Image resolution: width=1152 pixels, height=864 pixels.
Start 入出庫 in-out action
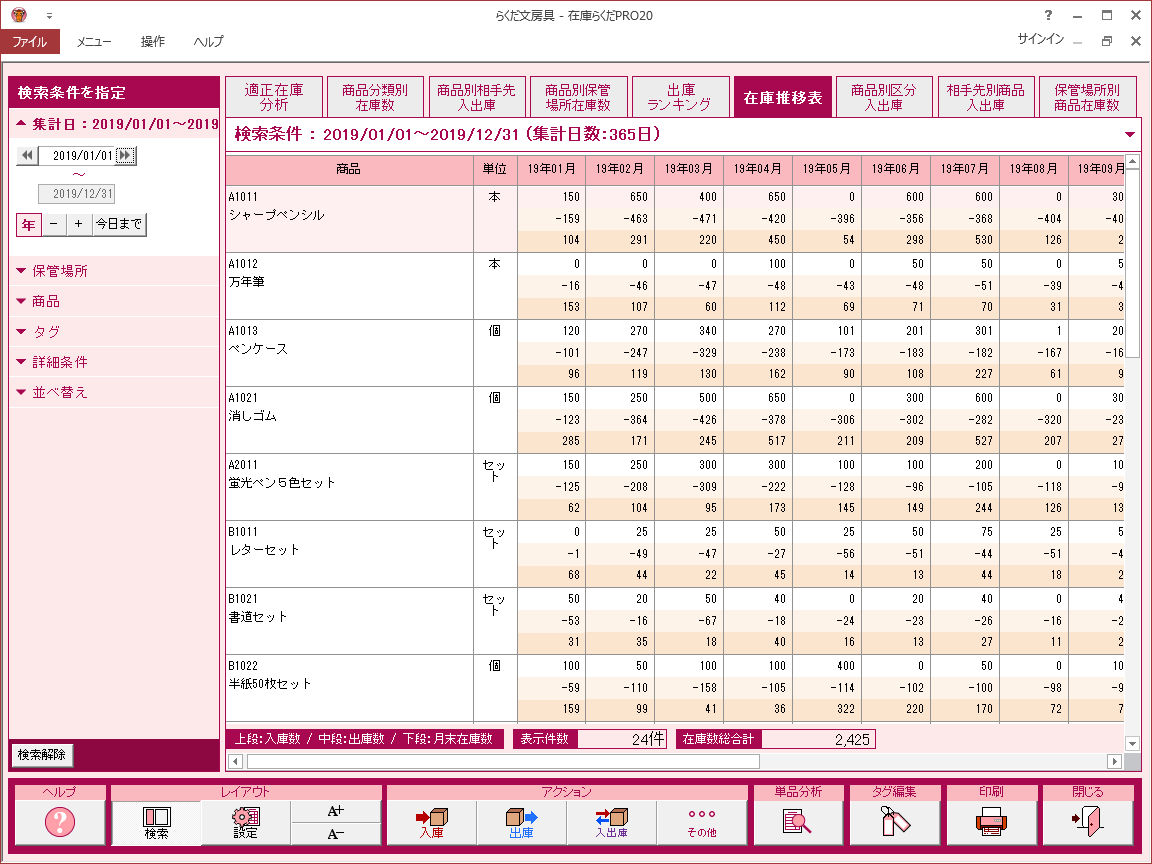[611, 822]
